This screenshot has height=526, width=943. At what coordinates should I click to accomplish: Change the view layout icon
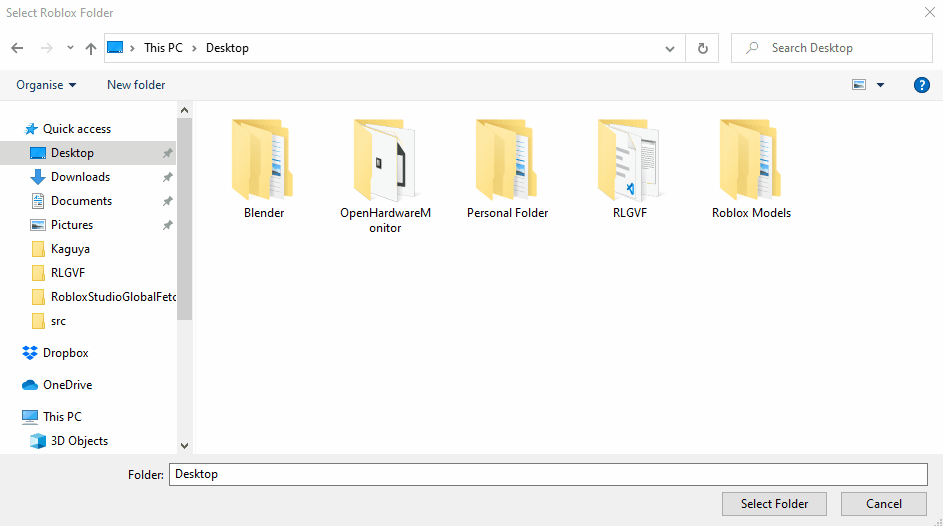click(x=859, y=85)
